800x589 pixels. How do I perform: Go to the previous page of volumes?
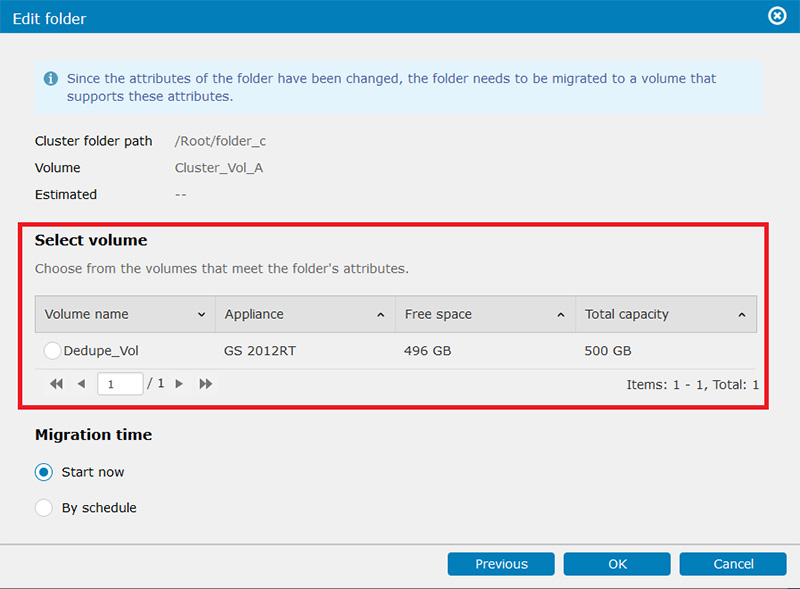click(x=82, y=384)
